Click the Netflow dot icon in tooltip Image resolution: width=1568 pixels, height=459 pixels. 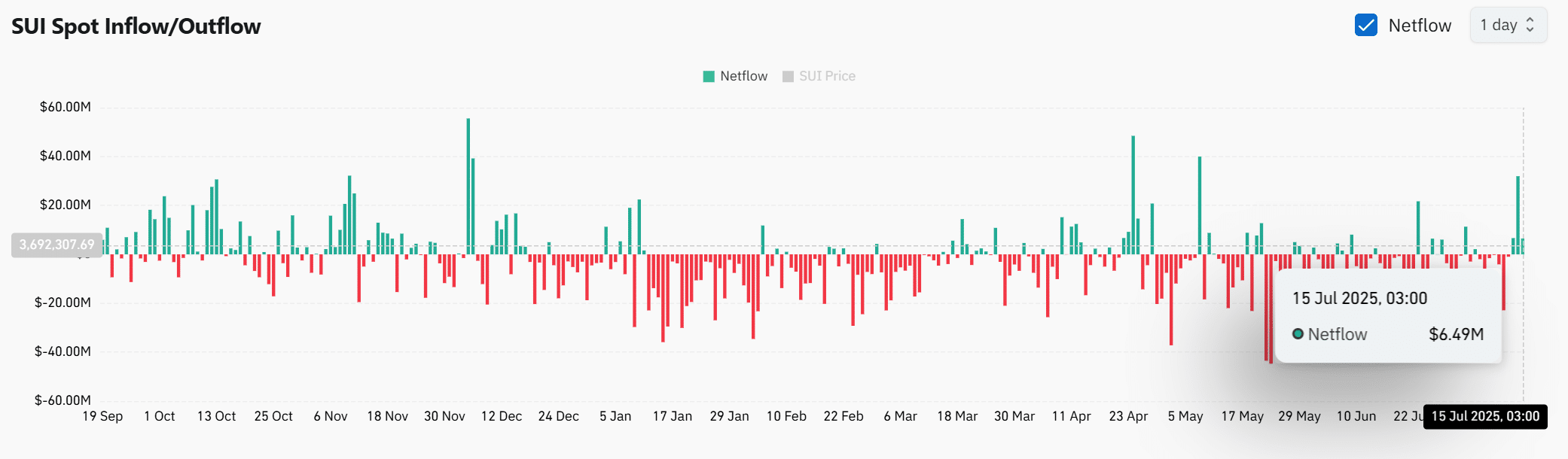tap(1298, 334)
